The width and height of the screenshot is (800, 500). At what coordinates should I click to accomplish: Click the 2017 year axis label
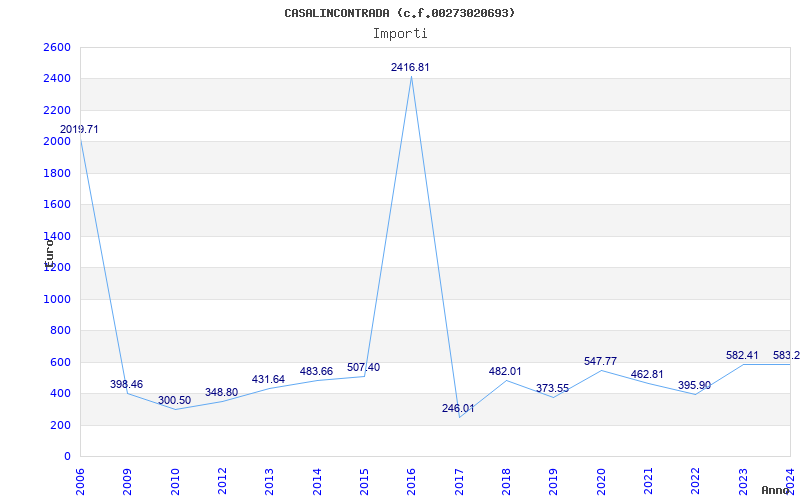click(459, 481)
